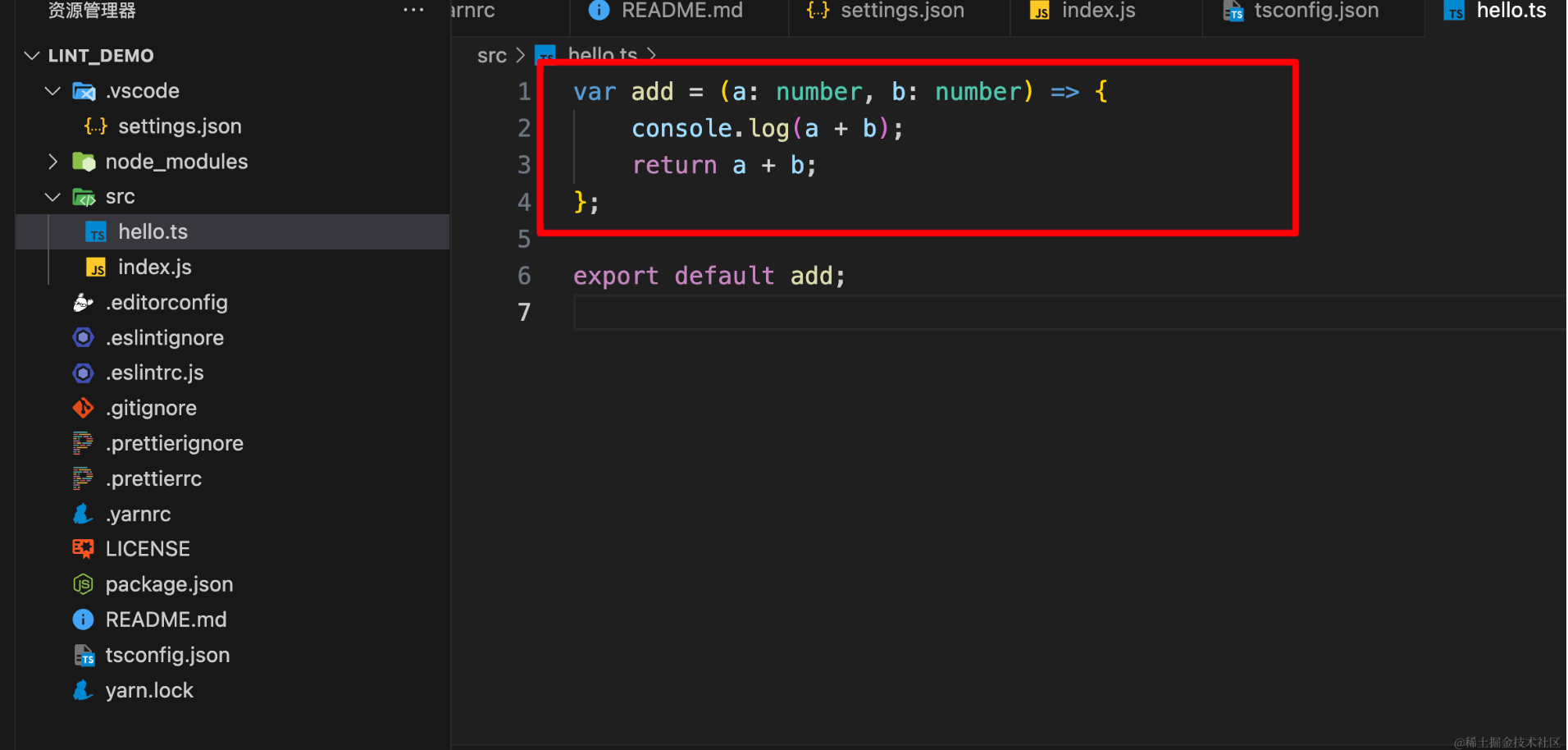Click the LICENSE certificate icon
The width and height of the screenshot is (1568, 750).
[83, 549]
